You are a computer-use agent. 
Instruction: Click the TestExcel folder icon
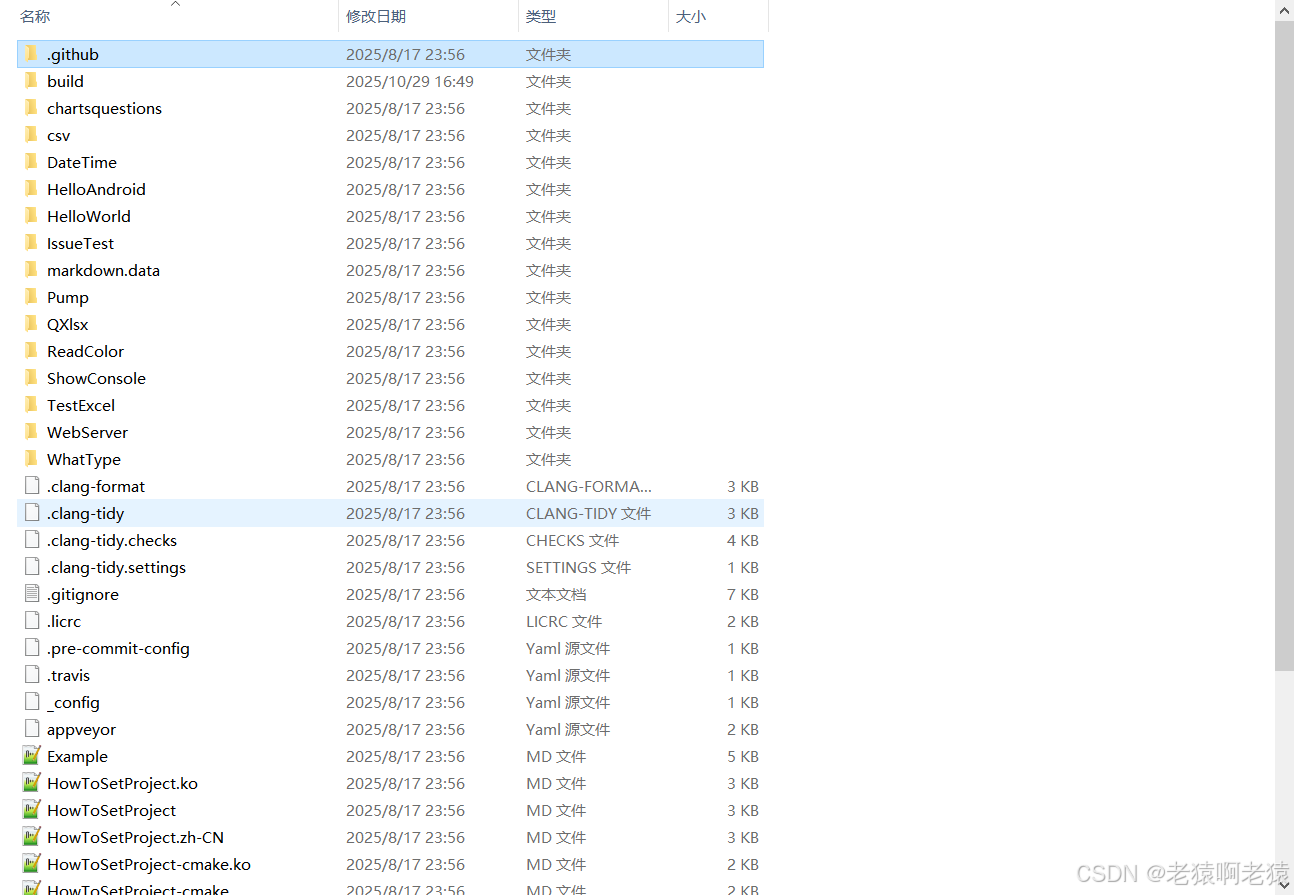tap(31, 405)
